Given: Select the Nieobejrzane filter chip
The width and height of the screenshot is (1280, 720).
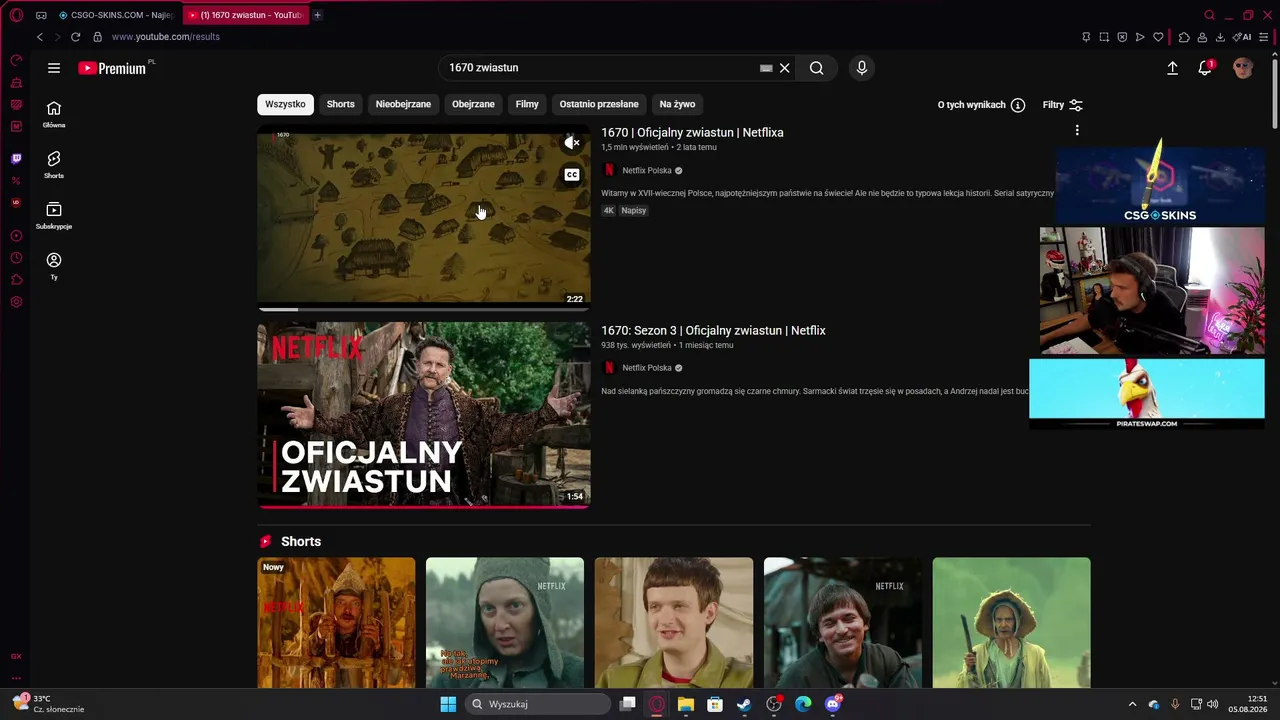Looking at the screenshot, I should point(403,104).
